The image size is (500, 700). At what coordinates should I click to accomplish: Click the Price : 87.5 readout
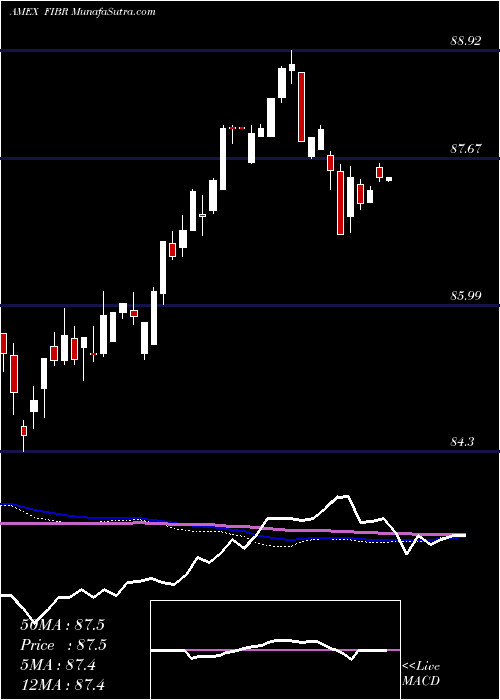pos(62,645)
